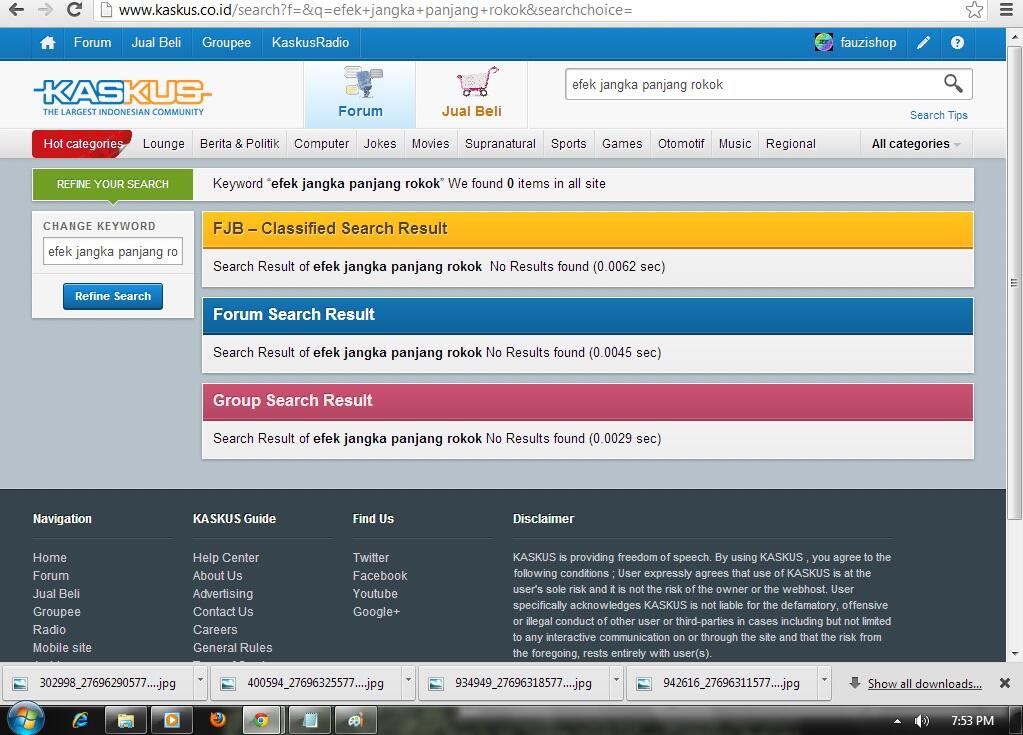Image resolution: width=1023 pixels, height=735 pixels.
Task: Open the Lounge category
Action: click(164, 144)
